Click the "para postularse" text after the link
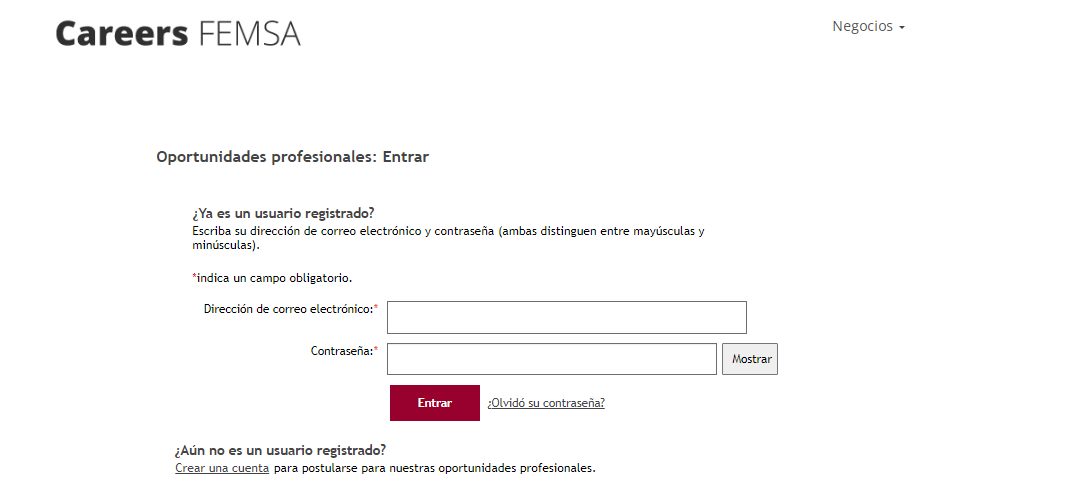 pyautogui.click(x=434, y=467)
